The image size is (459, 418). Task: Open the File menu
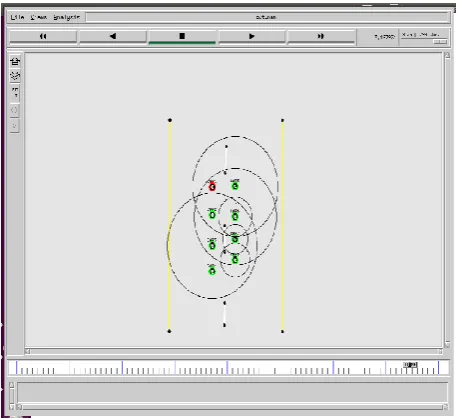(x=17, y=17)
